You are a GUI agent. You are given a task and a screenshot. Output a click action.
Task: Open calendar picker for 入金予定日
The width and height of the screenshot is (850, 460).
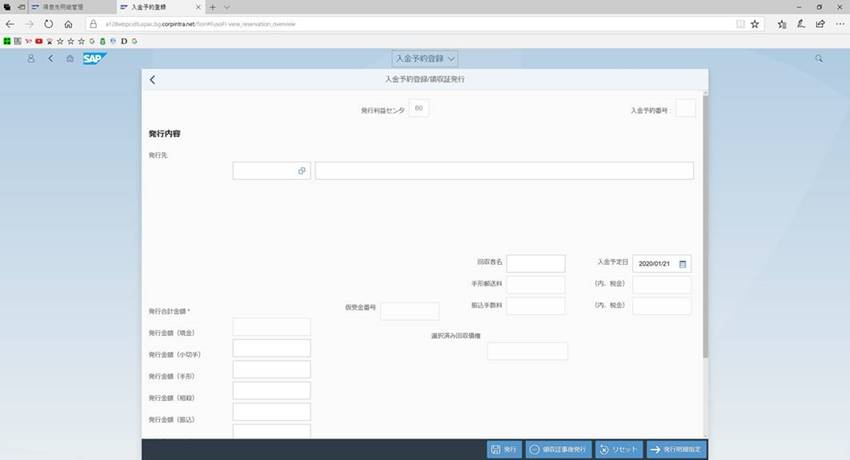683,263
